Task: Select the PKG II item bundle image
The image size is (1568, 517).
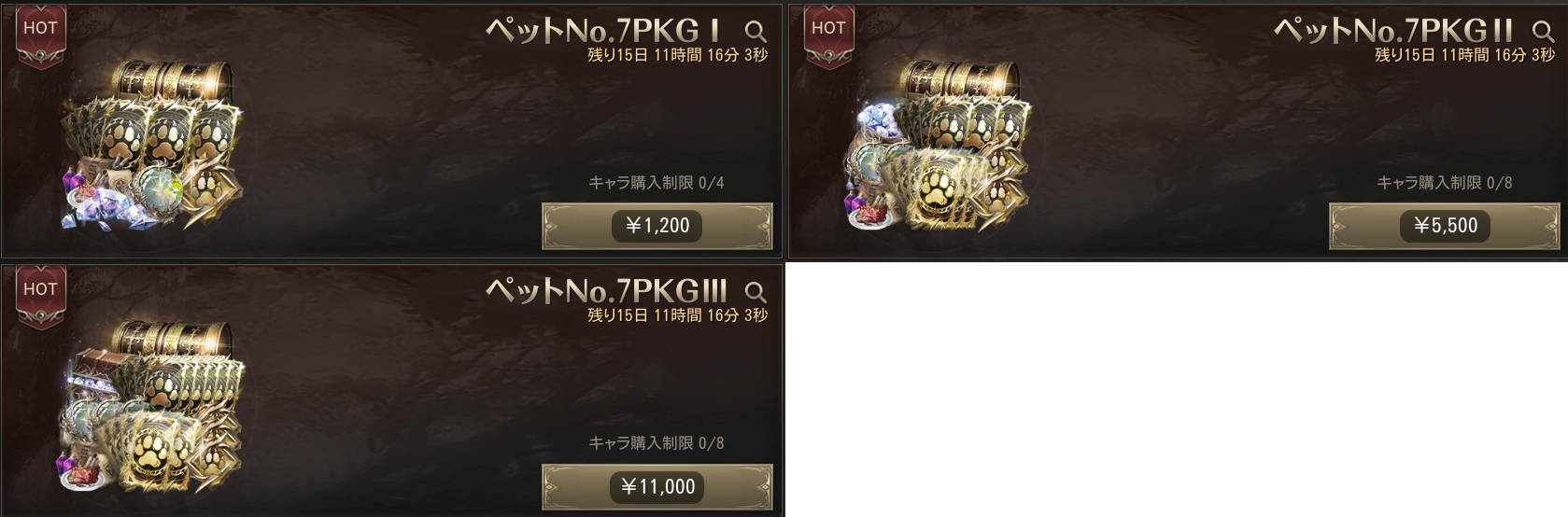Action: tap(939, 146)
